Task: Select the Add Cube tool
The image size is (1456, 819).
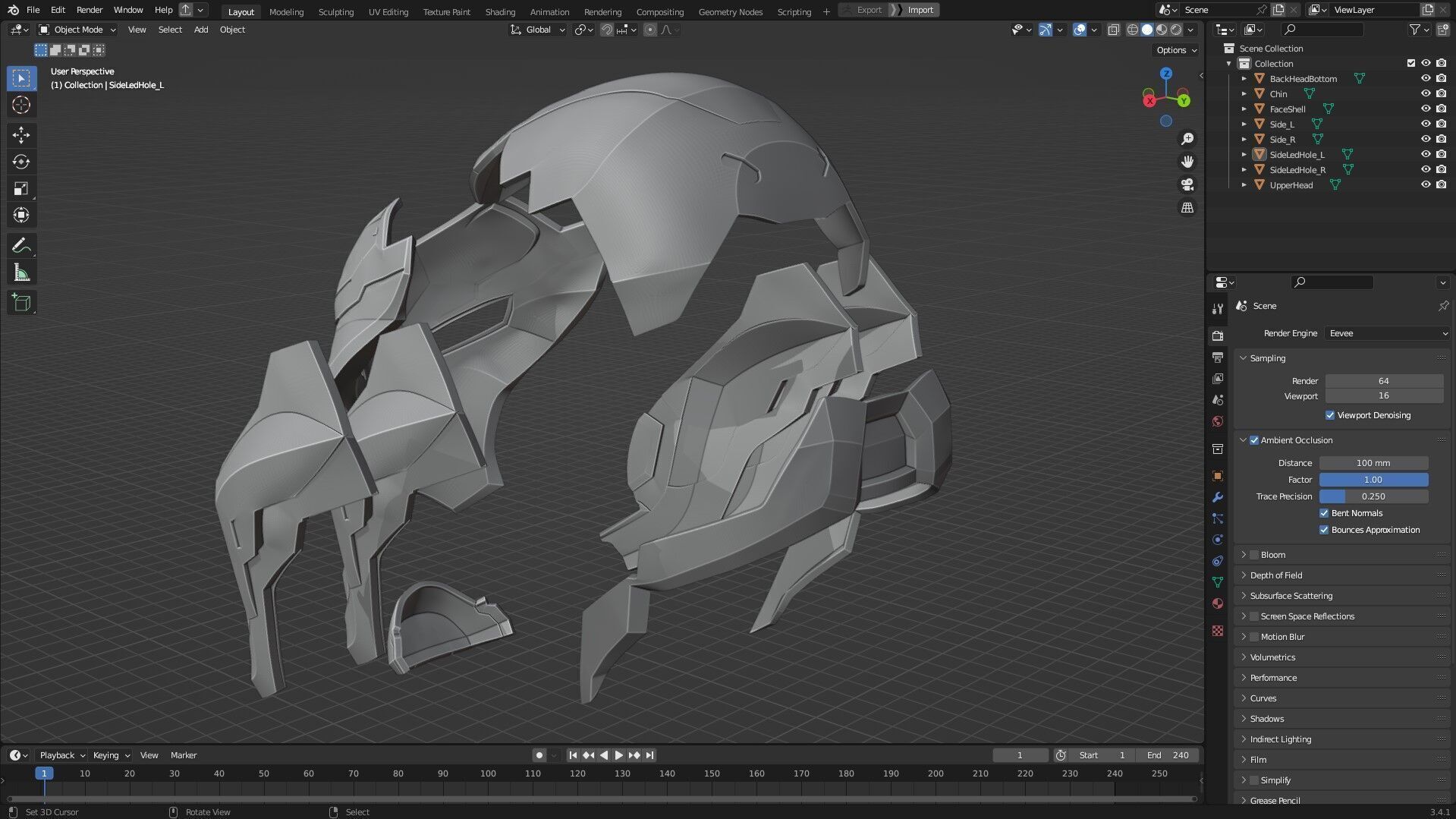Action: [x=21, y=303]
